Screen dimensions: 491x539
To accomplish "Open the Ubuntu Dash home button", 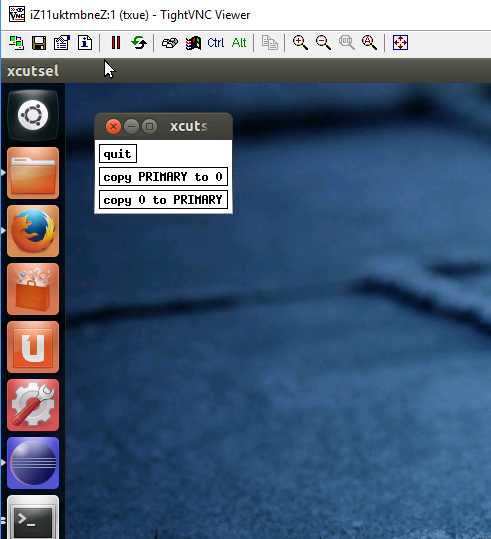I will point(33,115).
